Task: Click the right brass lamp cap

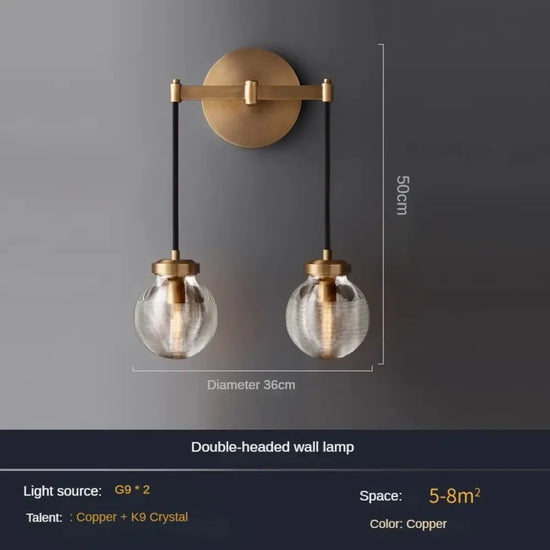Action: (x=327, y=268)
